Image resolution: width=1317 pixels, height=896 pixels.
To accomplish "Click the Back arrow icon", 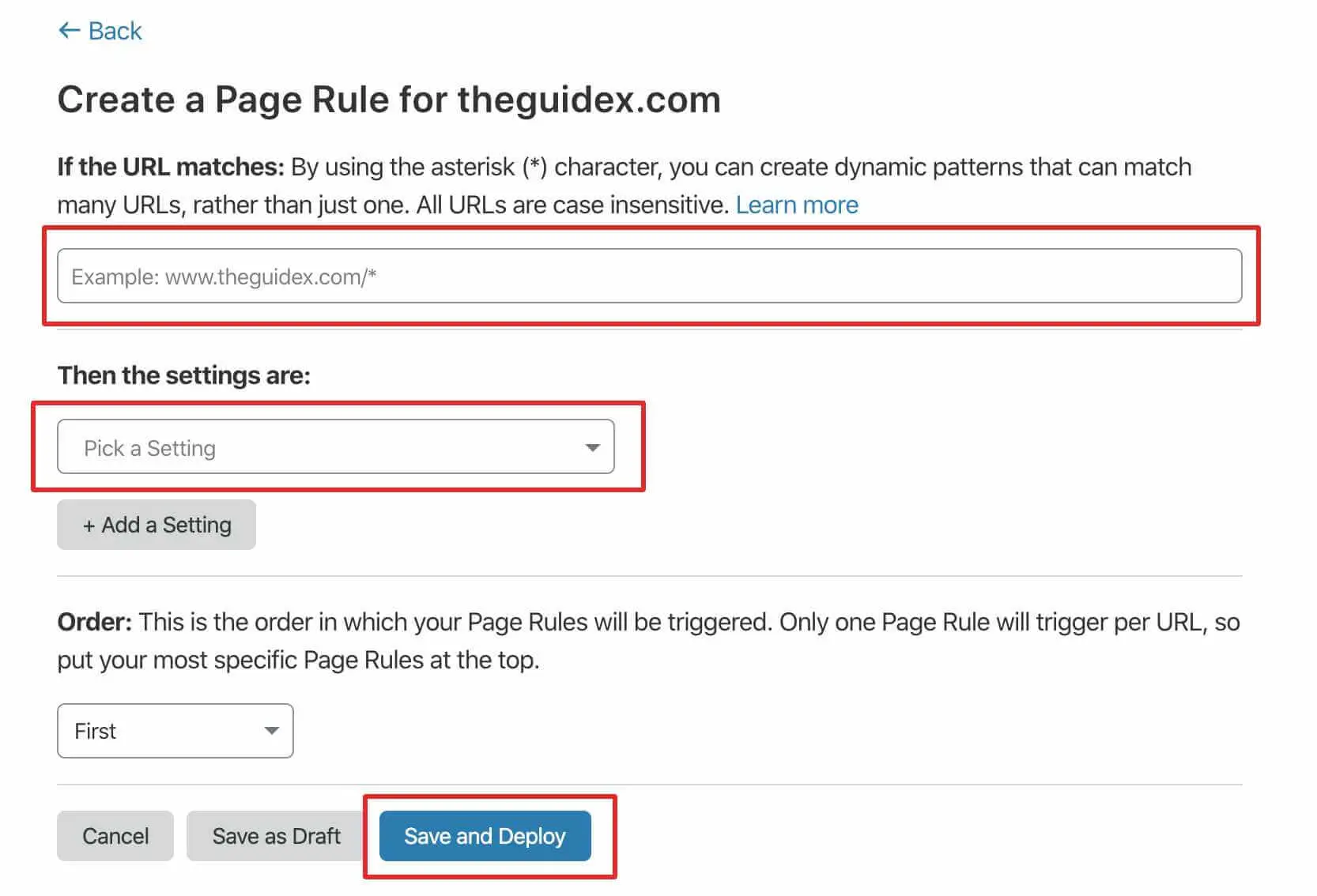I will (x=70, y=31).
